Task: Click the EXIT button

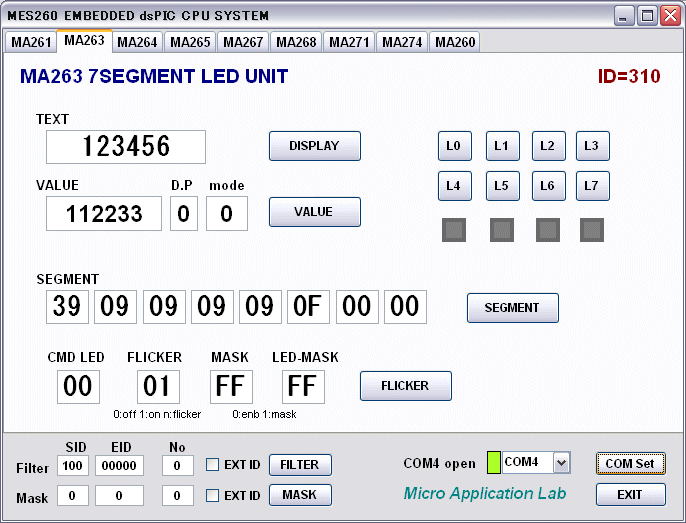Action: pyautogui.click(x=630, y=495)
